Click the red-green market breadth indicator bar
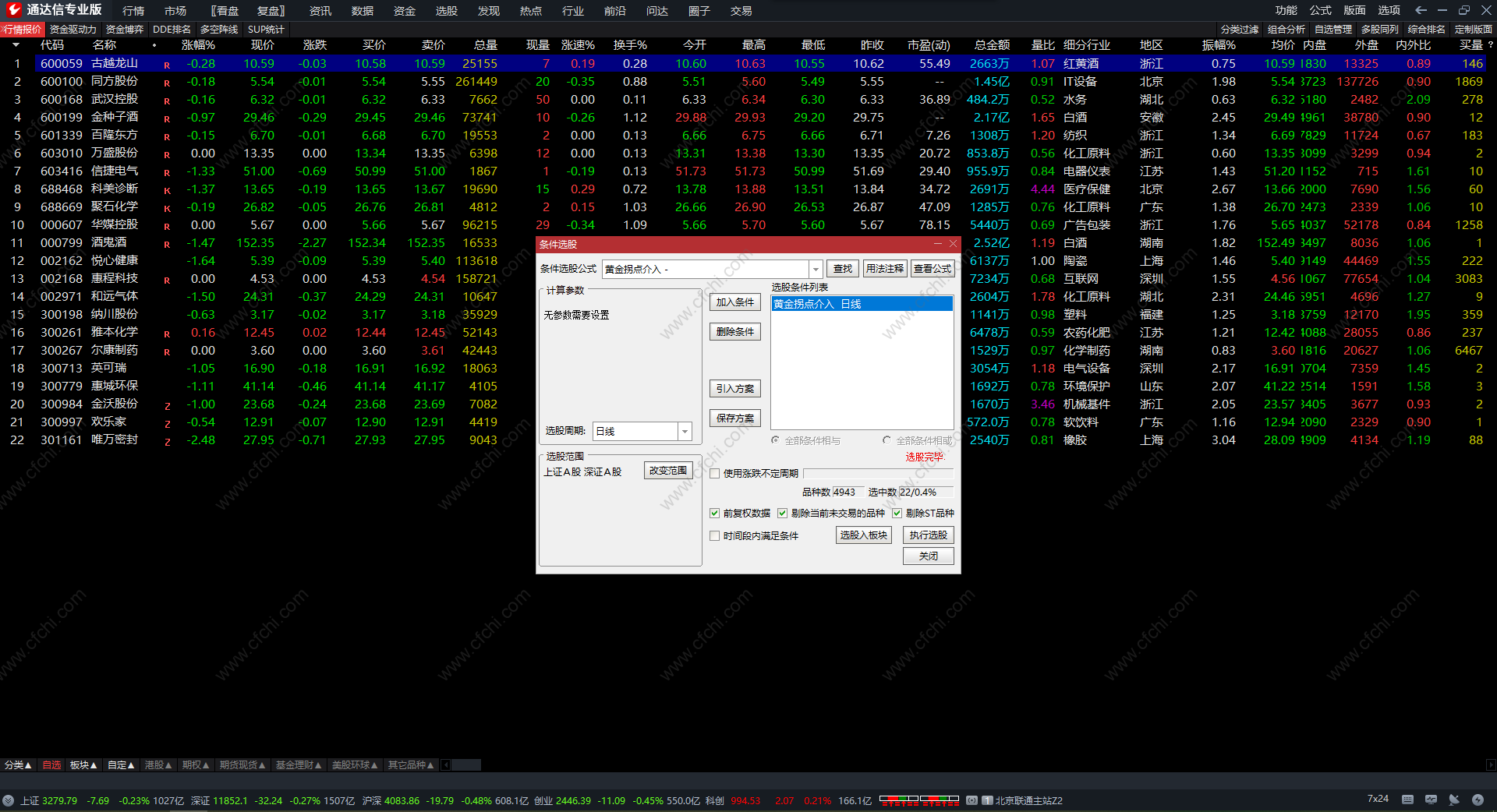Image resolution: width=1497 pixels, height=812 pixels. click(x=919, y=800)
